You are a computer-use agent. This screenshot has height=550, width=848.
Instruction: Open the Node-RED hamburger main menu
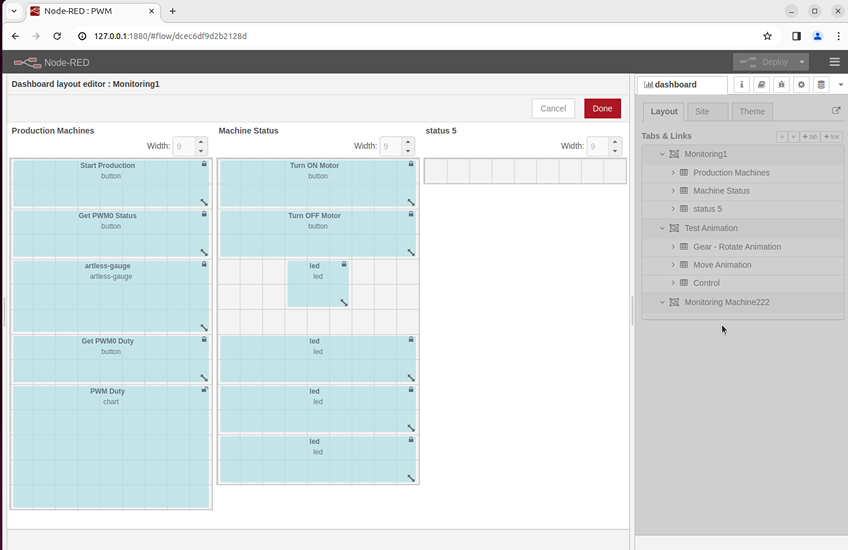click(834, 62)
